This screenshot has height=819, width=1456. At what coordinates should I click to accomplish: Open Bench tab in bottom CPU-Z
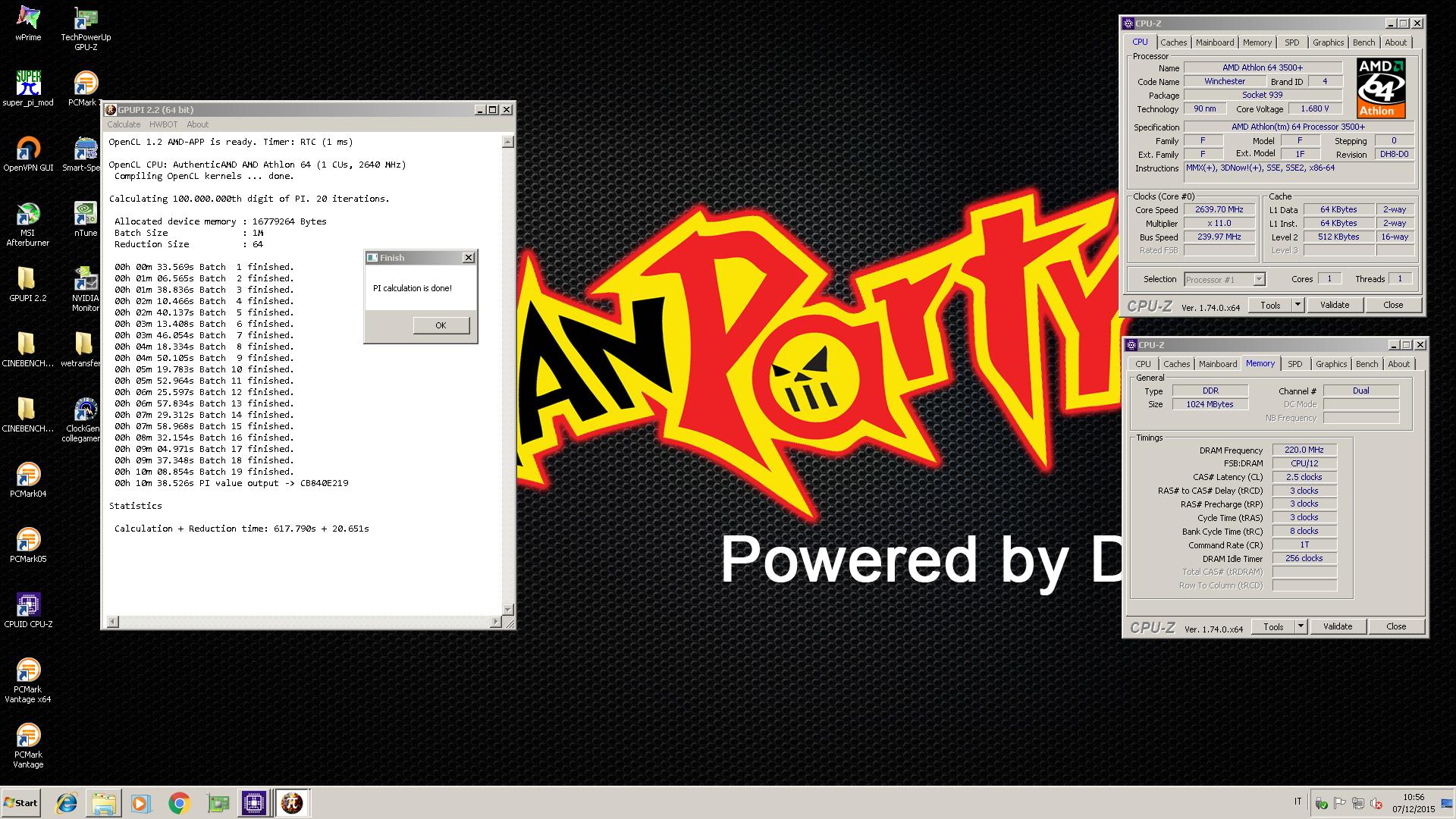coord(1367,364)
